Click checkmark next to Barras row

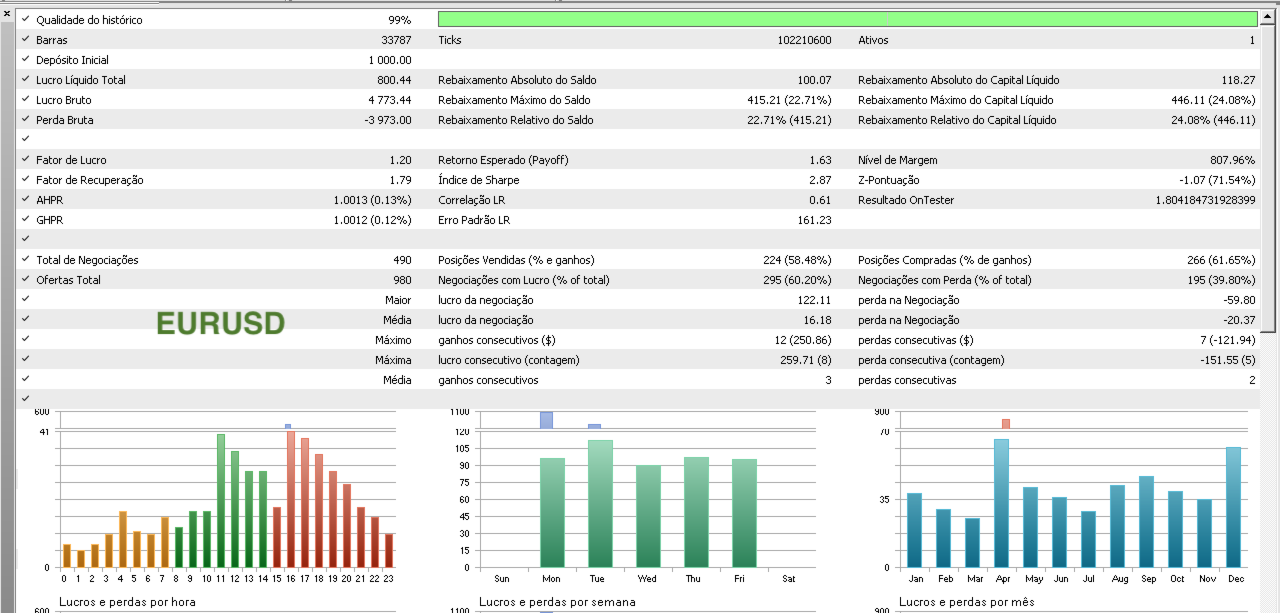[25, 40]
